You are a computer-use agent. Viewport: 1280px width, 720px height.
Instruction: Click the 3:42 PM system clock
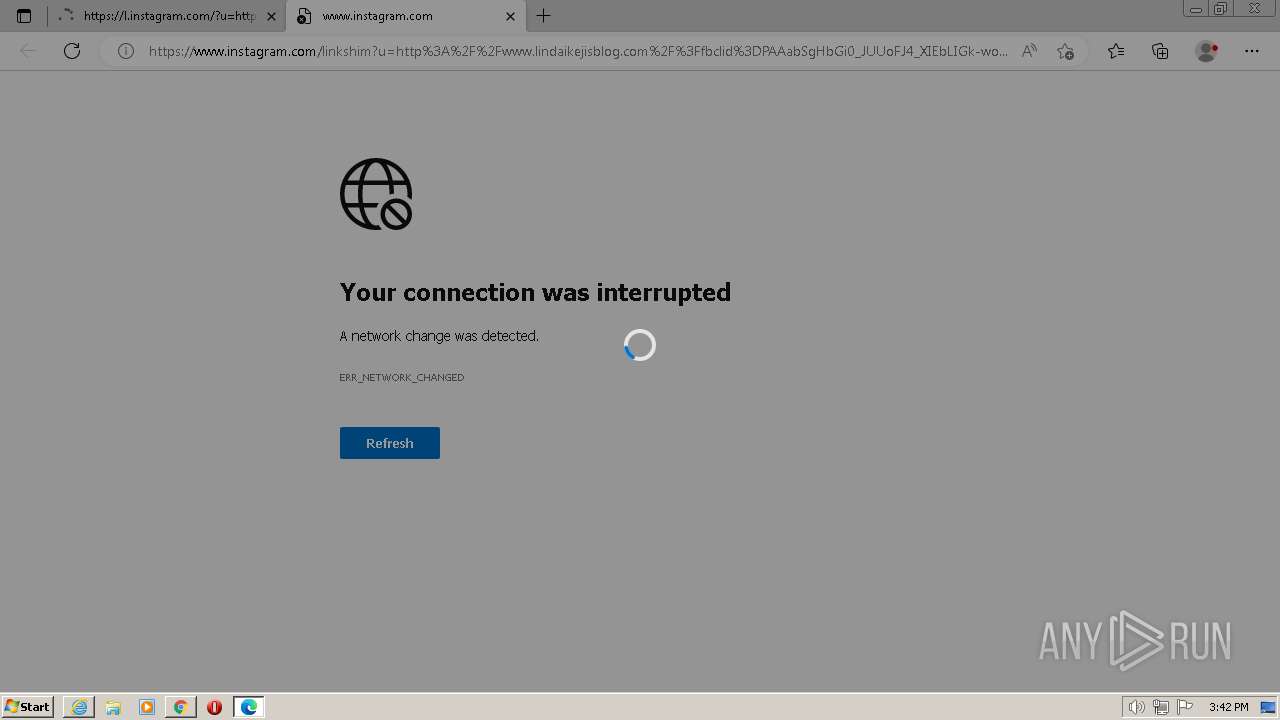click(x=1228, y=707)
